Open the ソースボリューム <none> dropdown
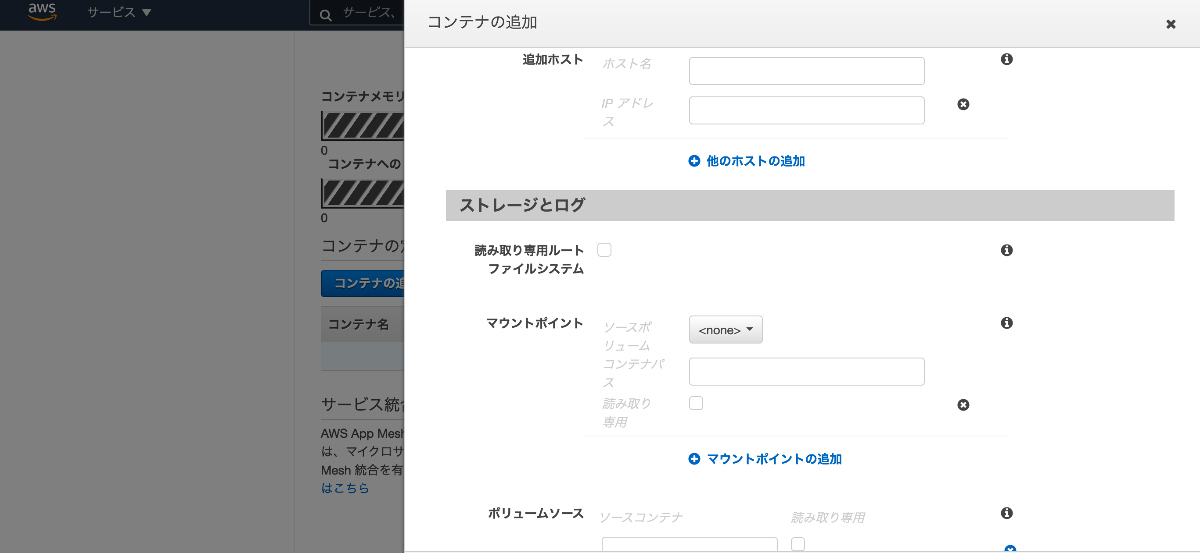 pyautogui.click(x=726, y=330)
